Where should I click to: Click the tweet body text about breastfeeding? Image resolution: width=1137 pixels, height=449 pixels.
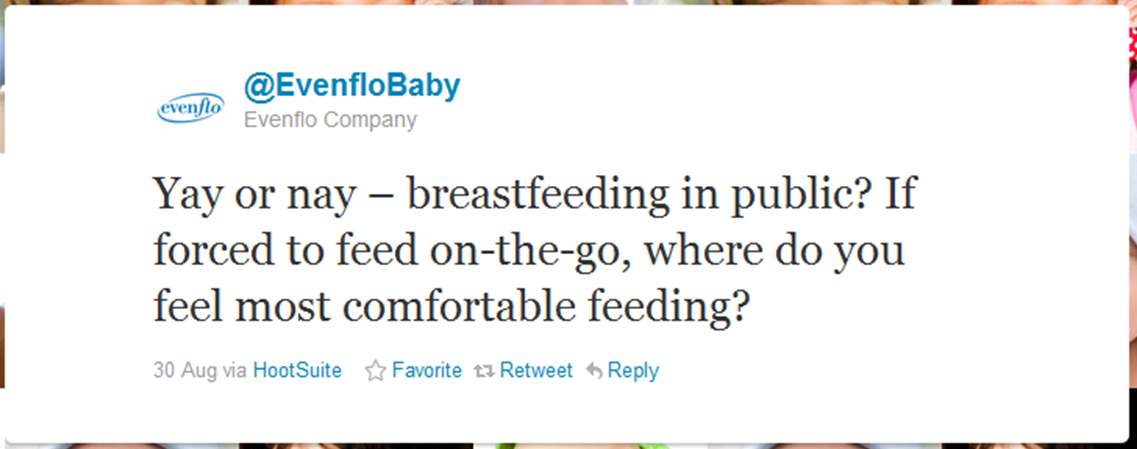pyautogui.click(x=537, y=251)
